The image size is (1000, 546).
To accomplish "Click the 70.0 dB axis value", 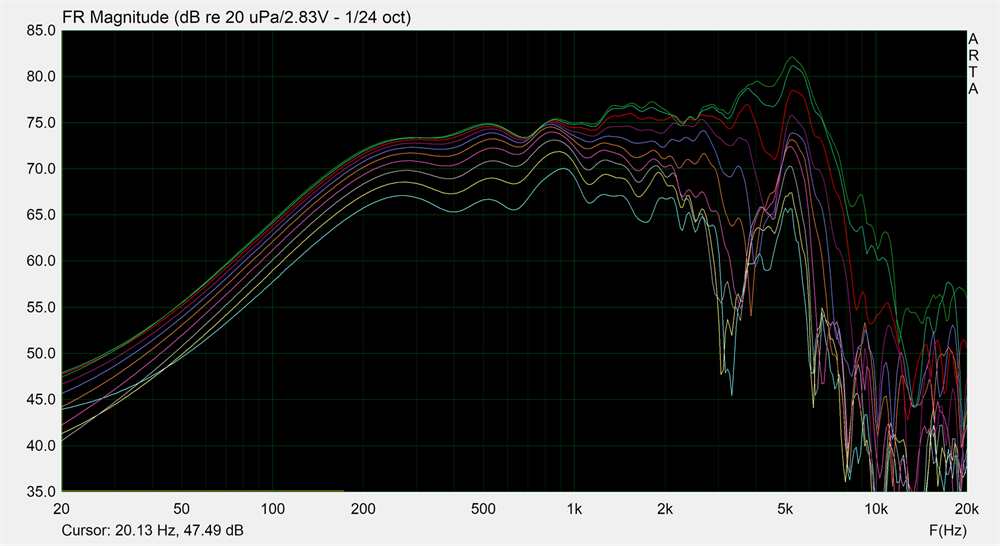I will pos(41,169).
